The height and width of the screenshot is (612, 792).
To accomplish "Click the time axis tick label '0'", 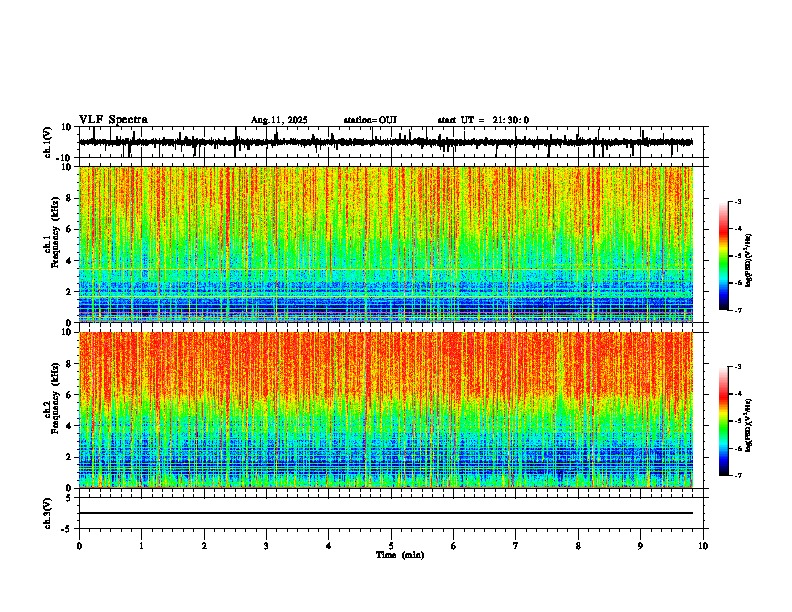I will tap(79, 546).
